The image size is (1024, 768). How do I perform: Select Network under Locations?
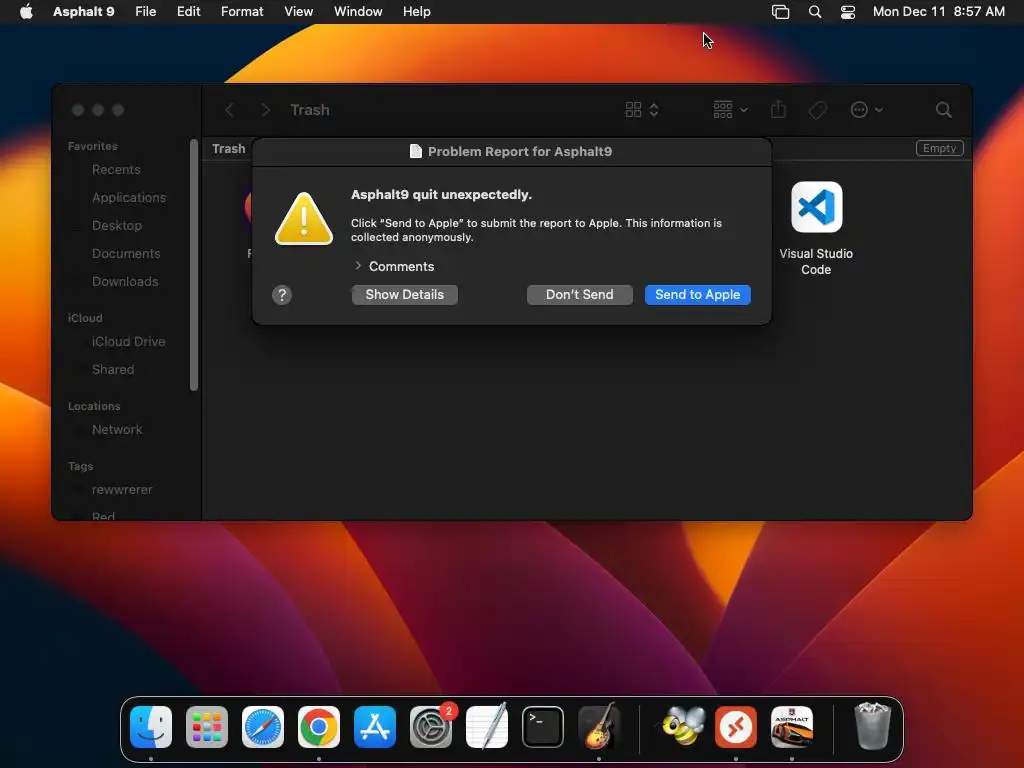point(117,430)
